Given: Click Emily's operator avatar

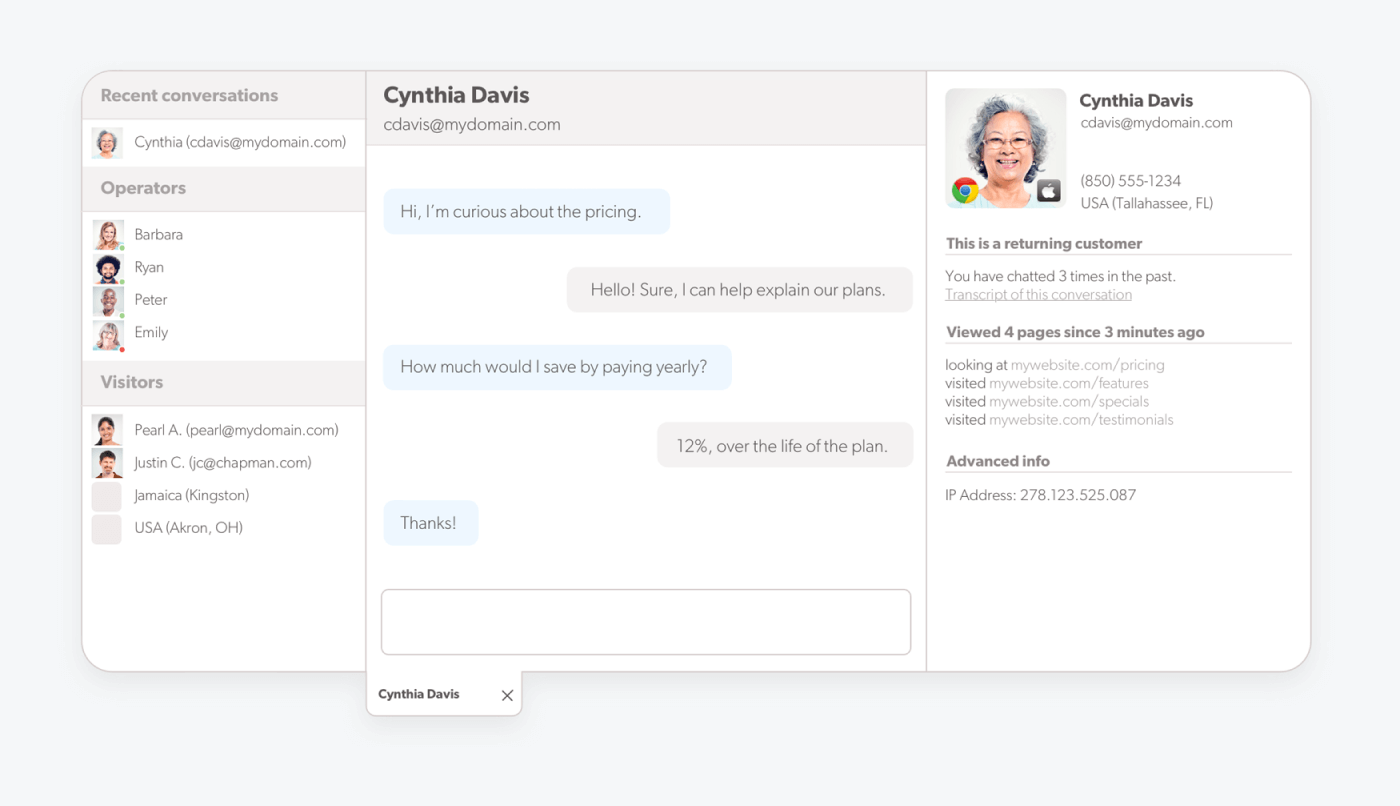Looking at the screenshot, I should (108, 333).
